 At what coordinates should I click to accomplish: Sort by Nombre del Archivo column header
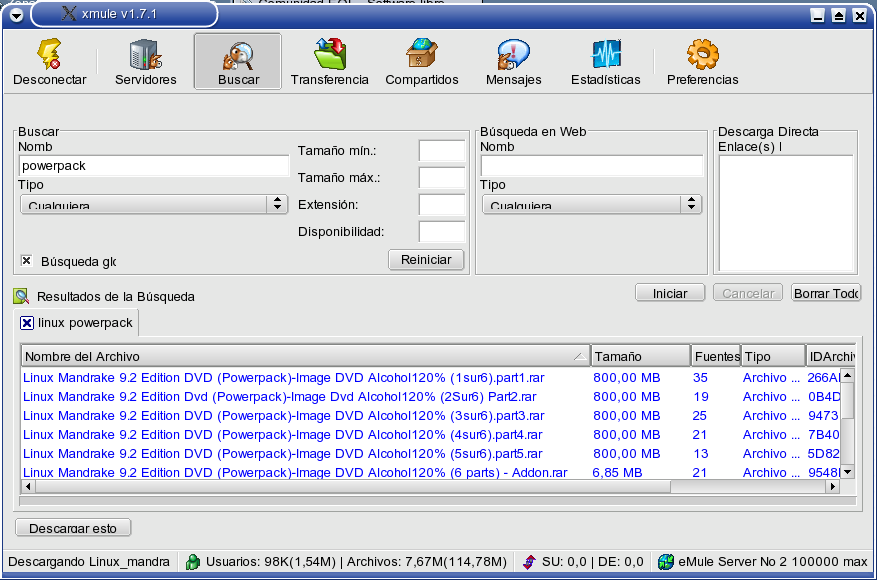(305, 356)
